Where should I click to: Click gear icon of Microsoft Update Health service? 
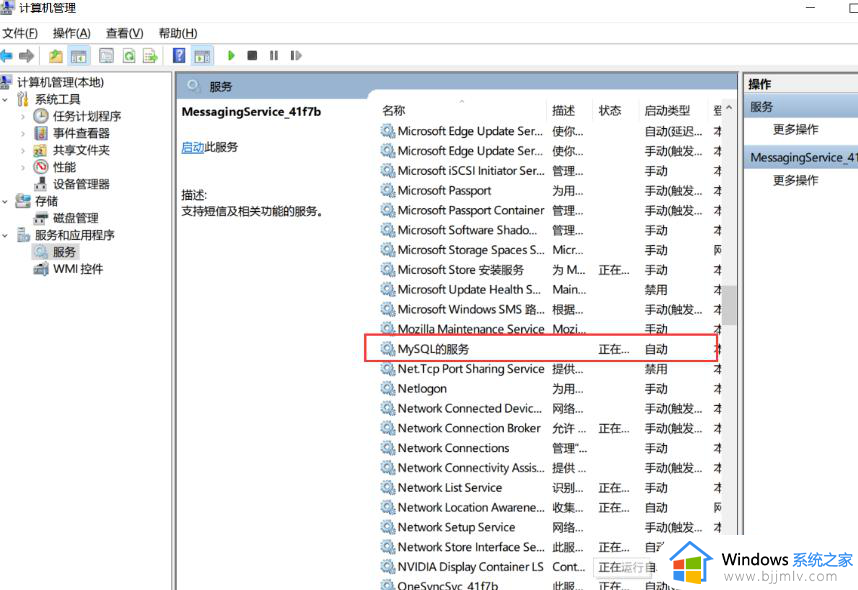click(x=388, y=290)
